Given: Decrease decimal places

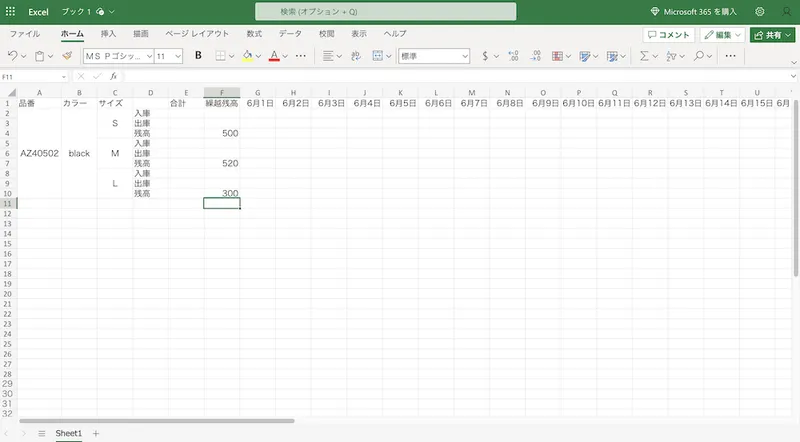Looking at the screenshot, I should [535, 56].
